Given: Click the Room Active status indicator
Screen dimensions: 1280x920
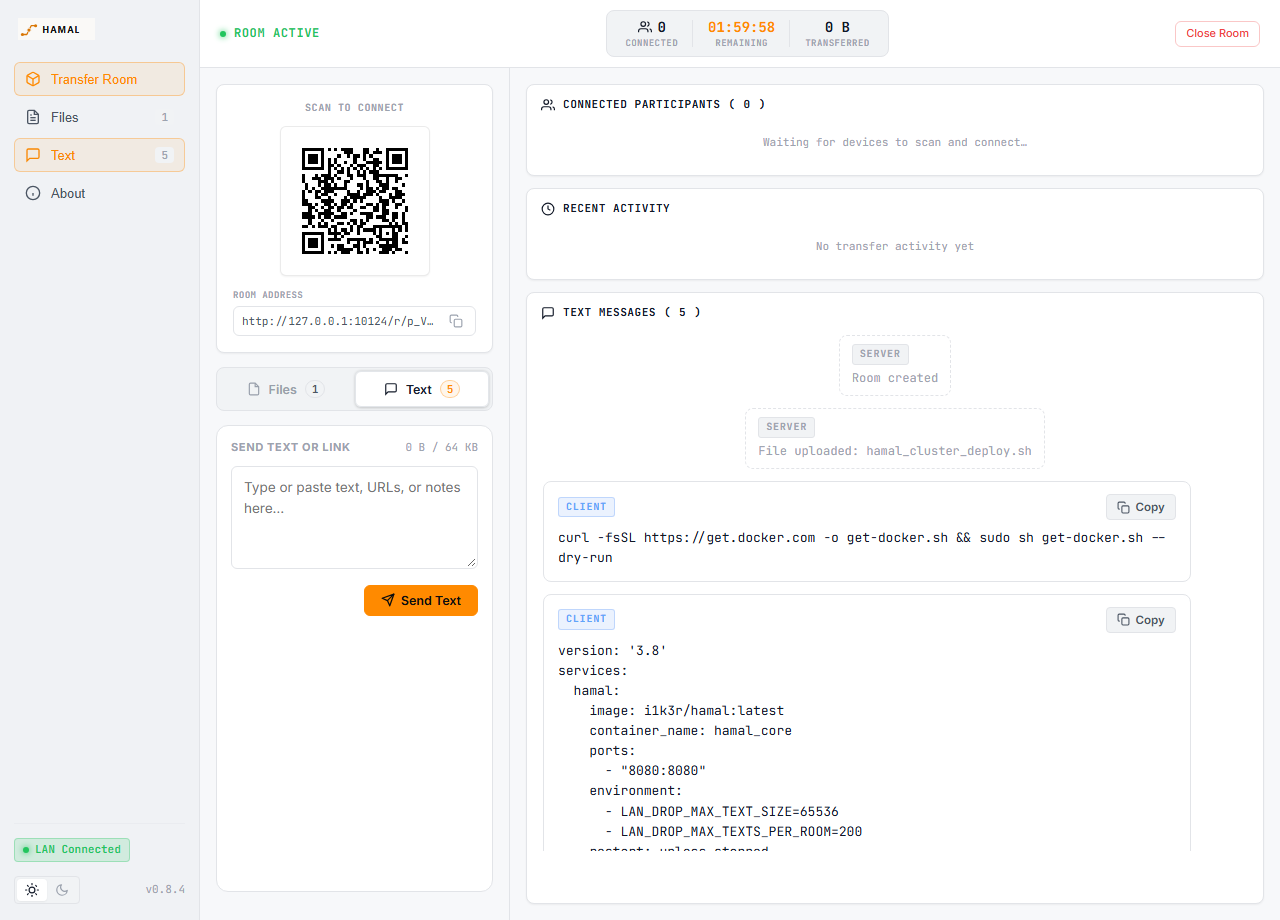Looking at the screenshot, I should [x=269, y=33].
